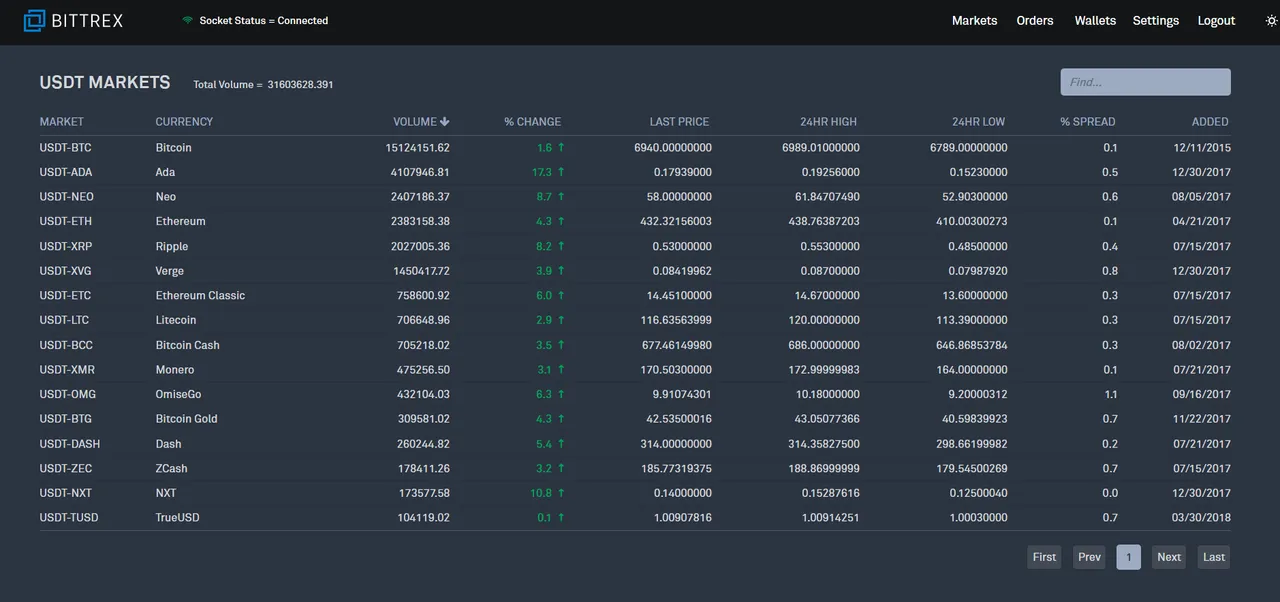Screen dimensions: 1280x602
Task: Open the USDT-LTC market
Action: [65, 320]
